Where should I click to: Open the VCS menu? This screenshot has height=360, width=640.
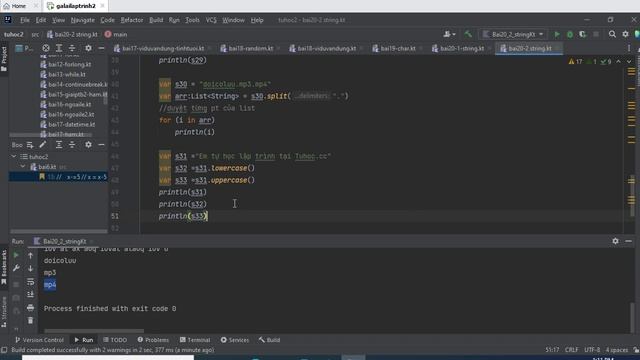[x=211, y=20]
